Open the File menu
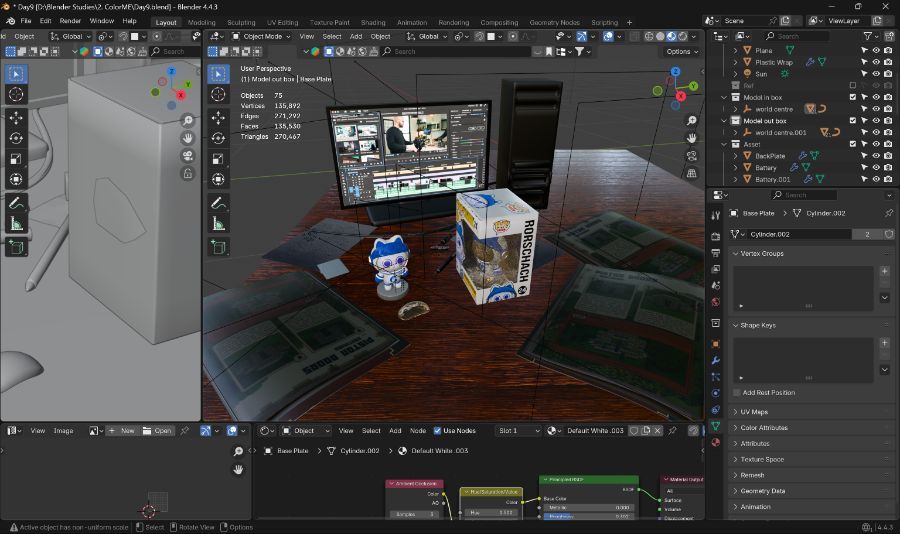Image resolution: width=900 pixels, height=534 pixels. tap(26, 21)
